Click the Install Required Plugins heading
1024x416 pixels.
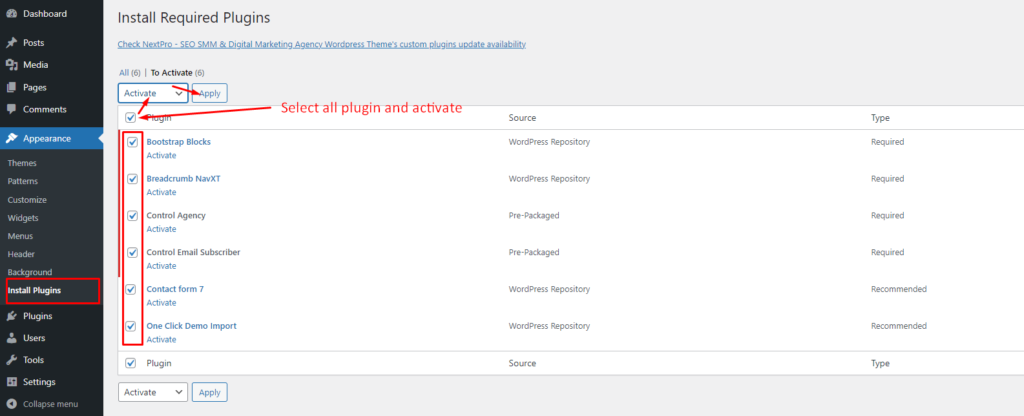(x=194, y=18)
